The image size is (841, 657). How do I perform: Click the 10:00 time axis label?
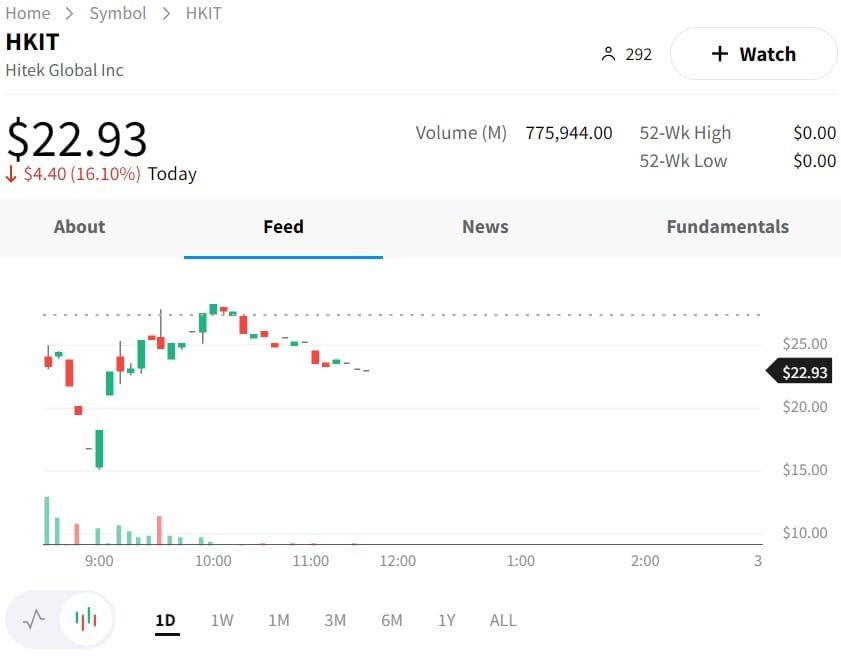213,561
